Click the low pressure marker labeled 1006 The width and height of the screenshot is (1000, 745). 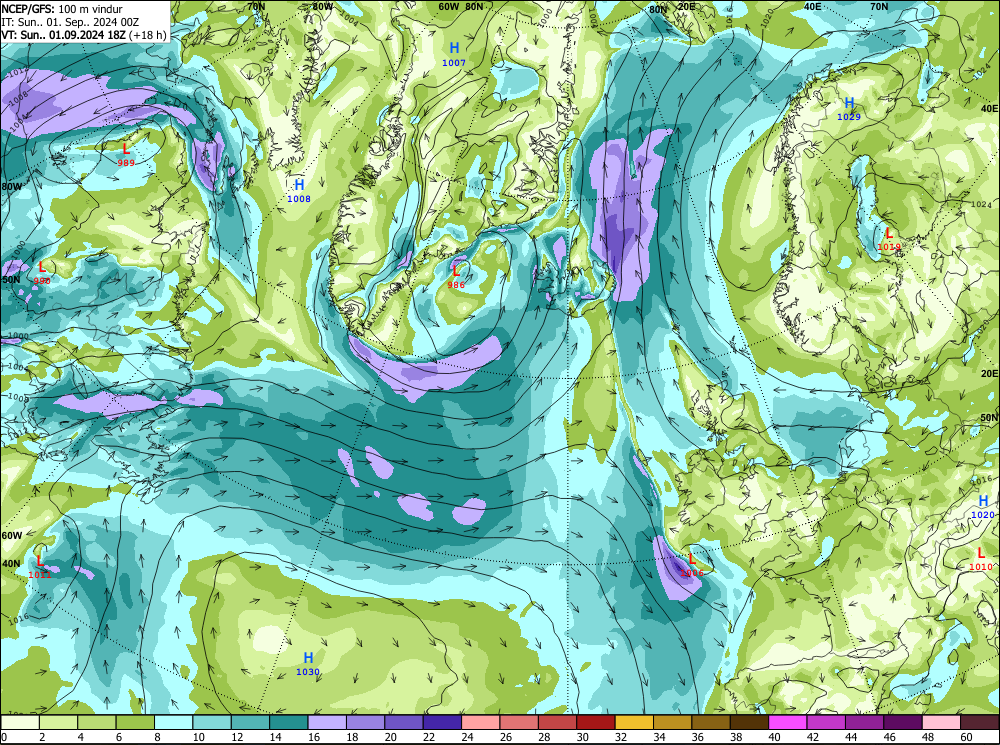(692, 565)
